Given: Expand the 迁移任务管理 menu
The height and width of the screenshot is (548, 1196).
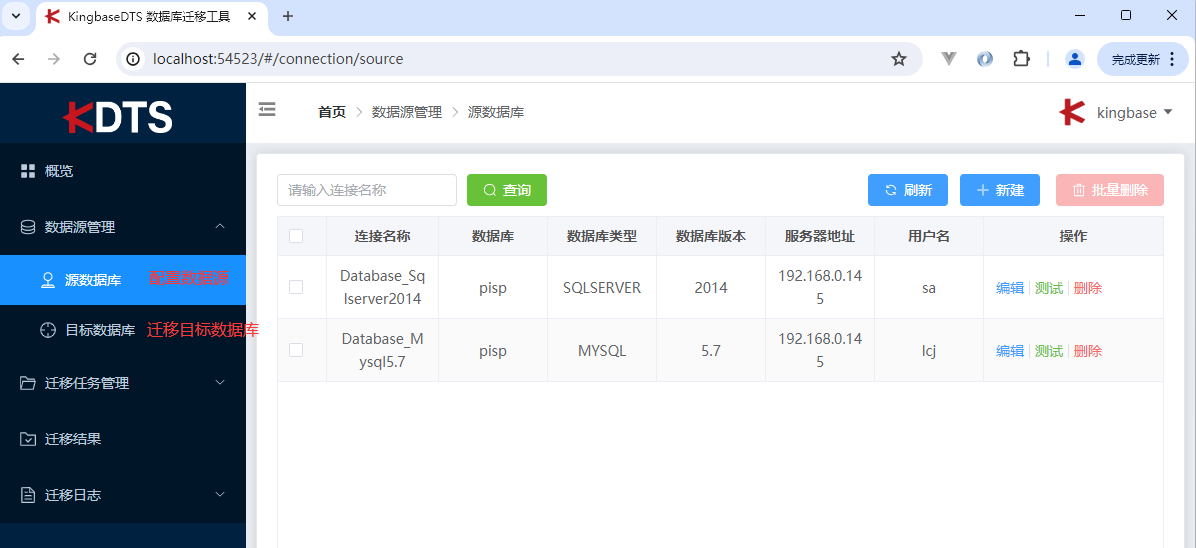Looking at the screenshot, I should [x=122, y=383].
